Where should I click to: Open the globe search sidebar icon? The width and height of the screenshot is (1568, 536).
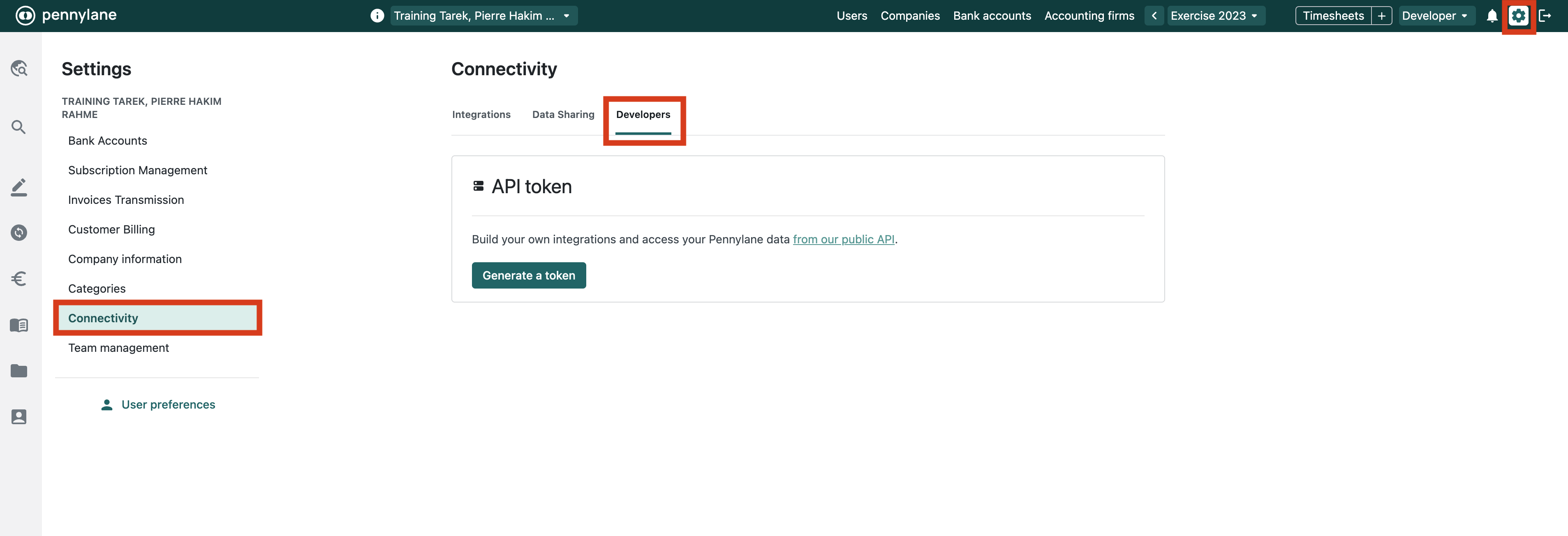[19, 68]
